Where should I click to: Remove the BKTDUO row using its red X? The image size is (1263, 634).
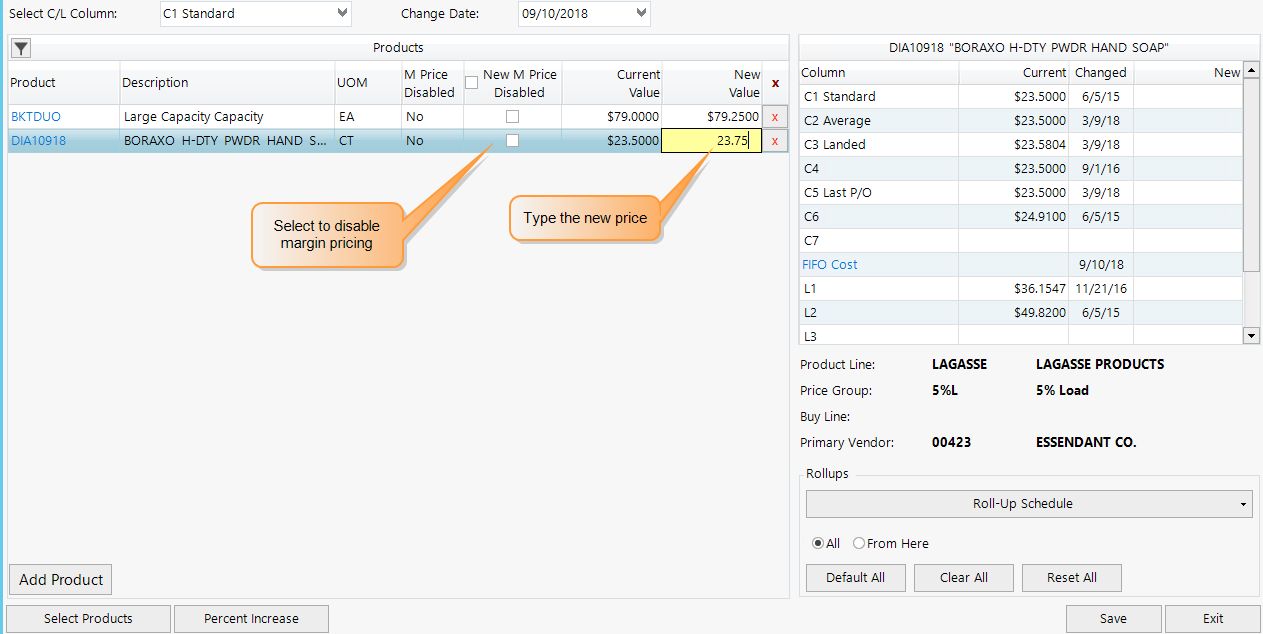(x=774, y=116)
